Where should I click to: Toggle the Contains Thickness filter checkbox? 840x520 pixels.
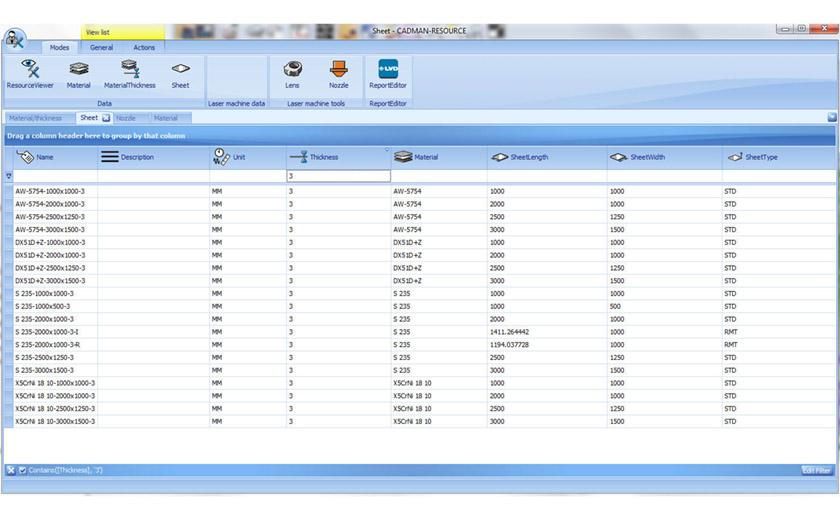pyautogui.click(x=22, y=470)
